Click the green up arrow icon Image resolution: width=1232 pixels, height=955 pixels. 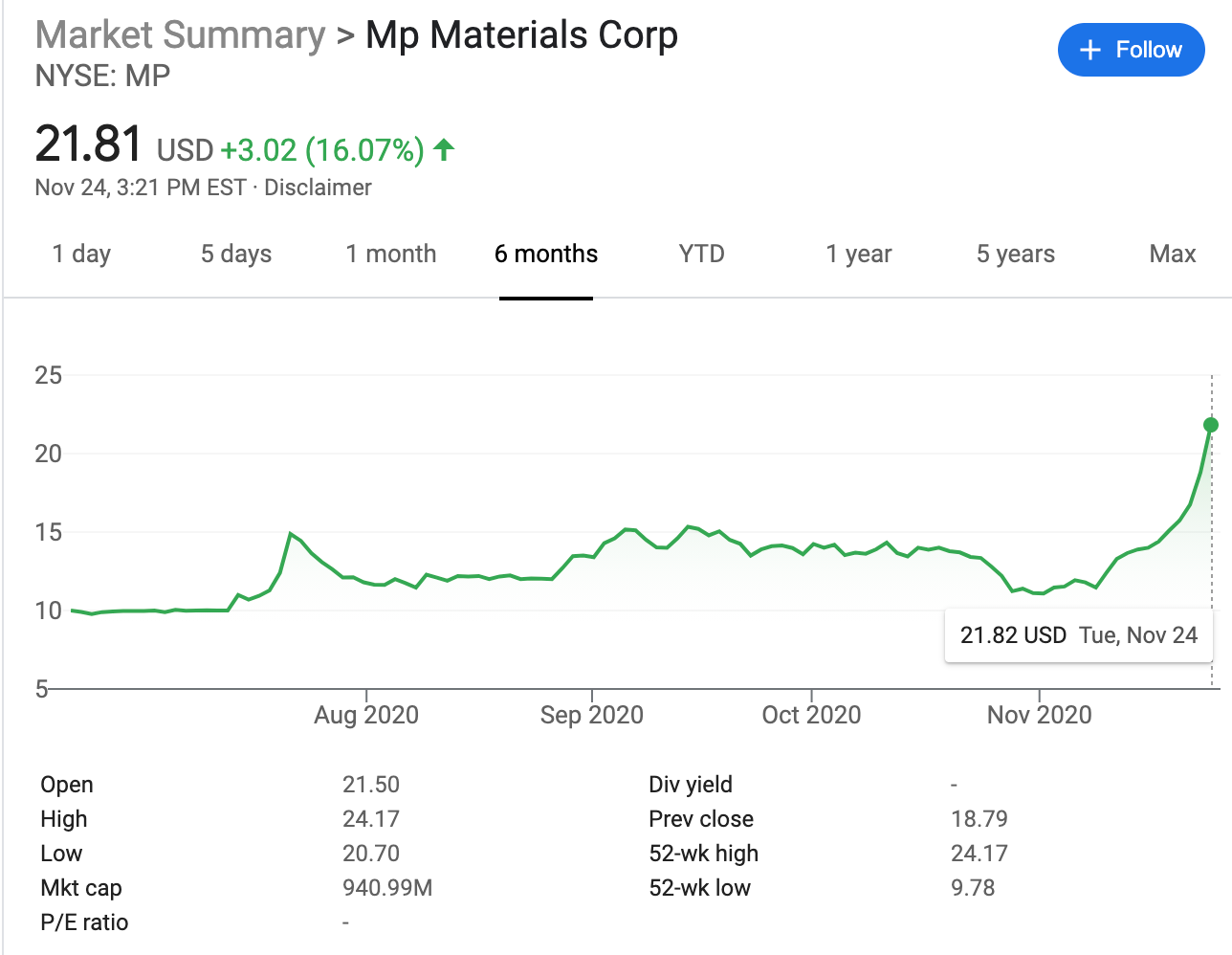tap(444, 149)
